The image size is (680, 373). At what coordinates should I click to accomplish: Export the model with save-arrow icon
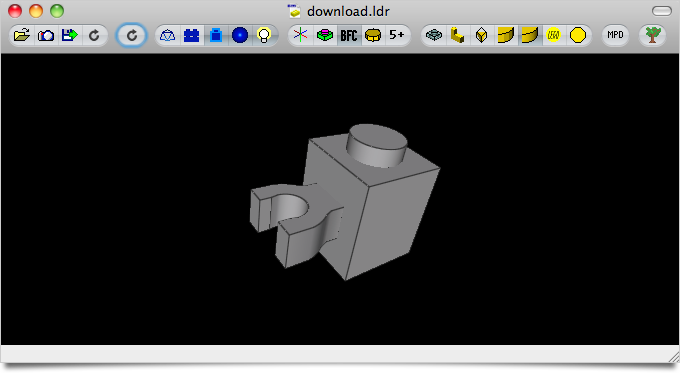click(70, 35)
